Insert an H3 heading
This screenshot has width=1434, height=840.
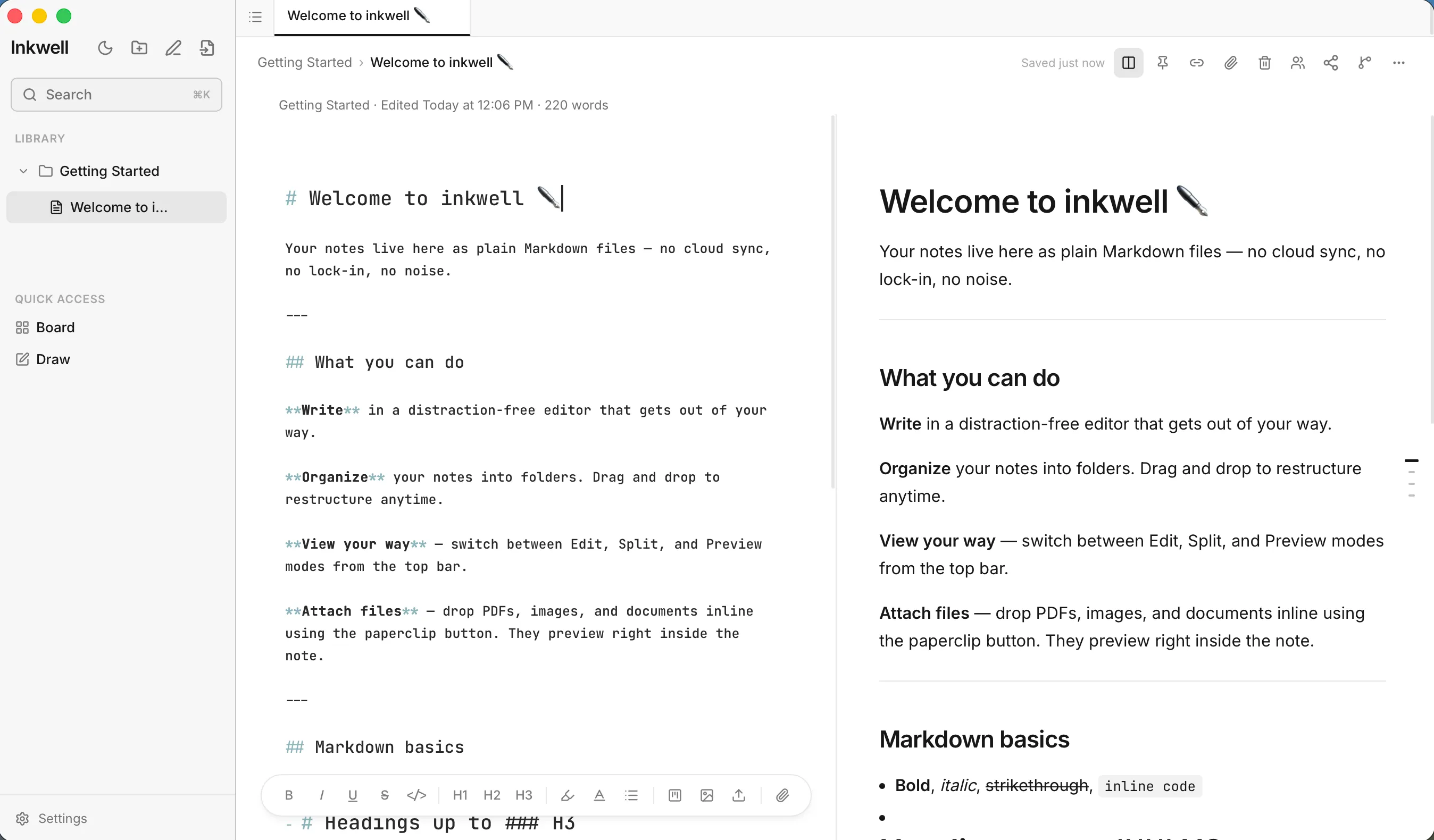pyautogui.click(x=523, y=795)
